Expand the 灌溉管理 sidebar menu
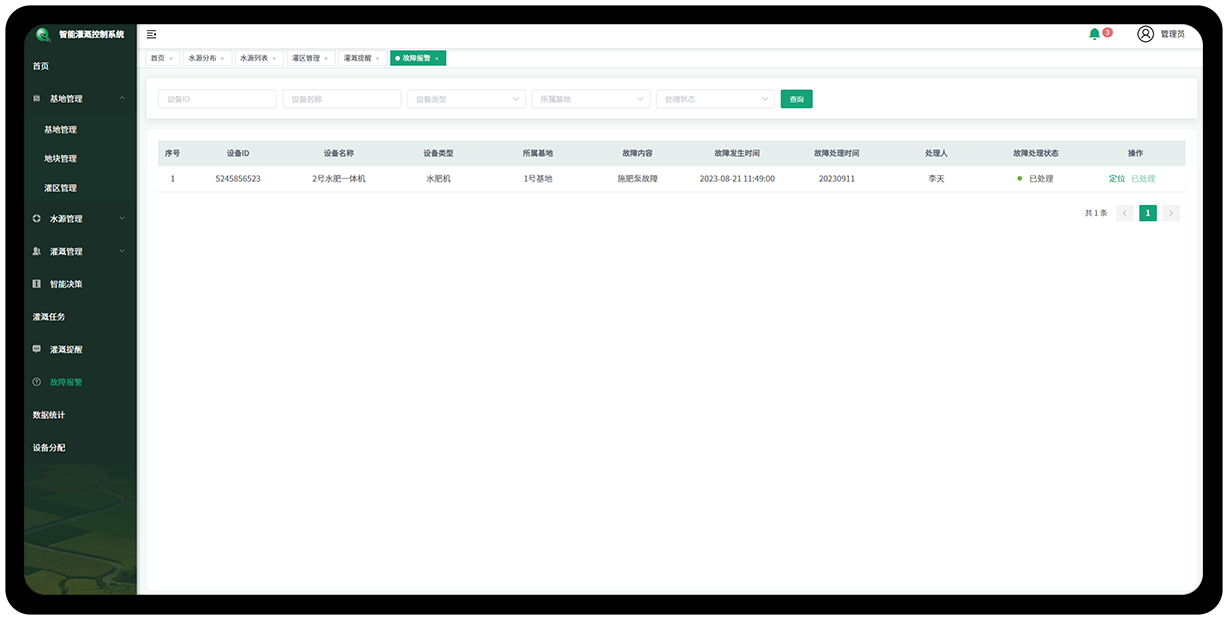The width and height of the screenshot is (1228, 620). coord(122,251)
